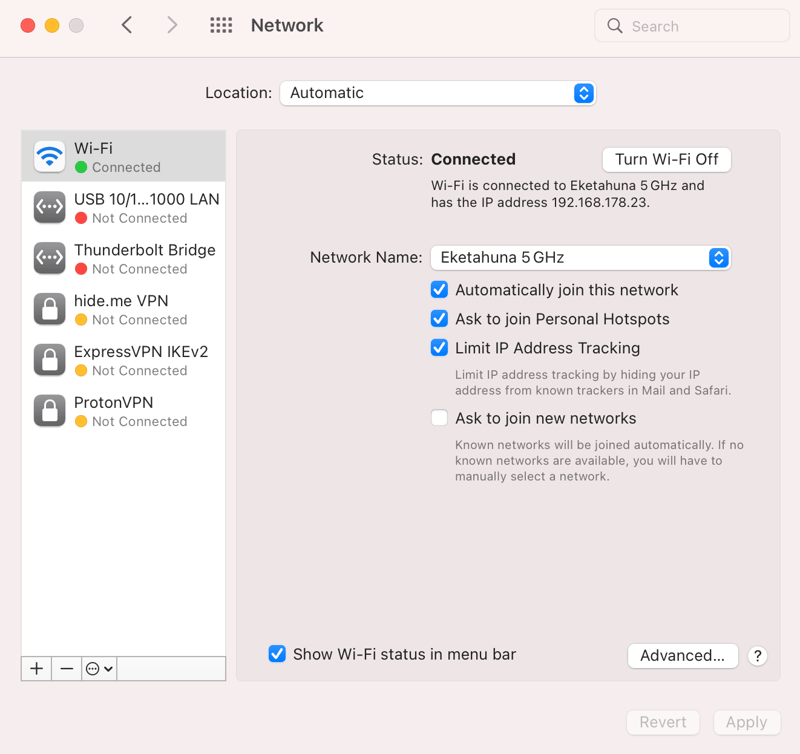Image resolution: width=800 pixels, height=754 pixels.
Task: Select the ProtonVPN lock icon
Action: (49, 411)
